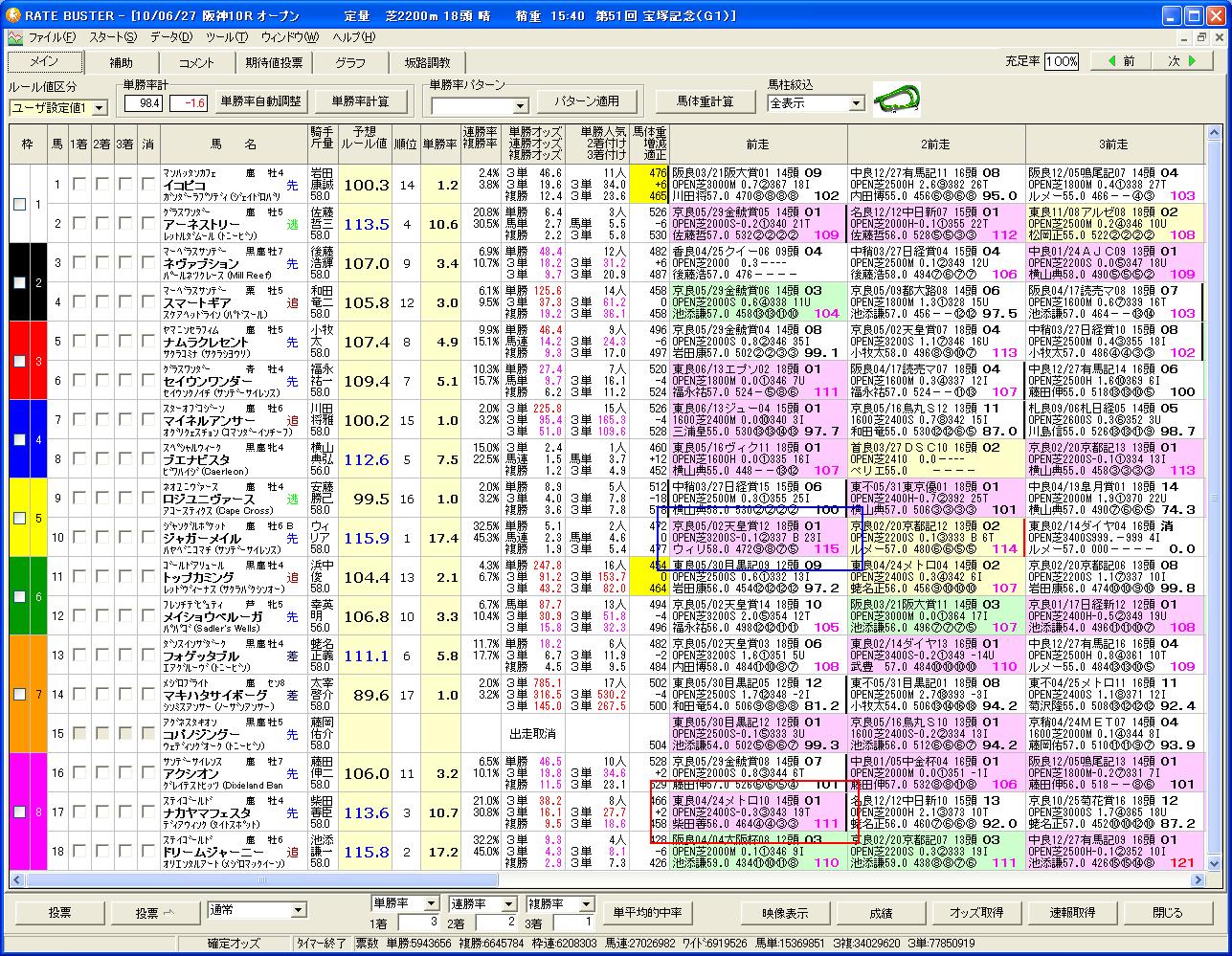Screen dimensions: 1232x956
Task: Click the 閉じる button
Action: pyautogui.click(x=1168, y=912)
